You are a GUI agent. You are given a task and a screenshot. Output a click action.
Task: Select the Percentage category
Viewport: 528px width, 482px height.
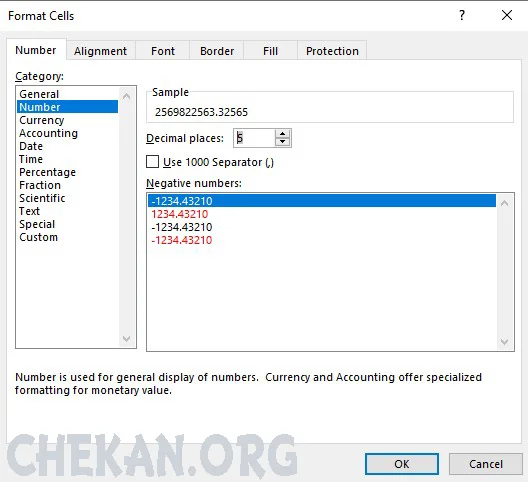tap(67, 172)
